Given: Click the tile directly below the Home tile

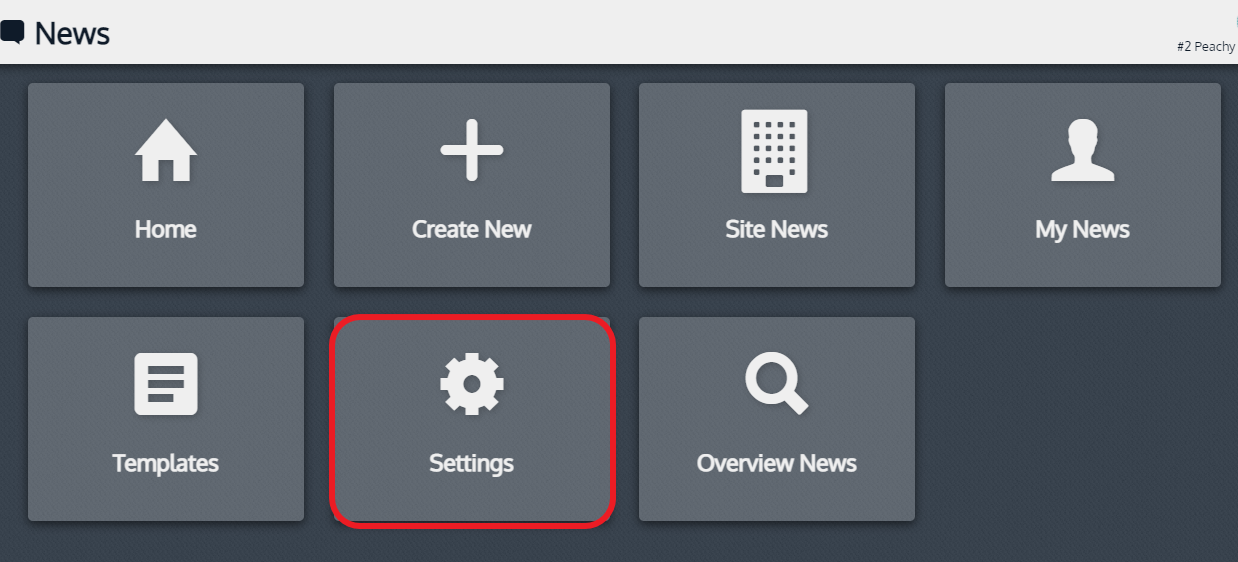Looking at the screenshot, I should [166, 419].
